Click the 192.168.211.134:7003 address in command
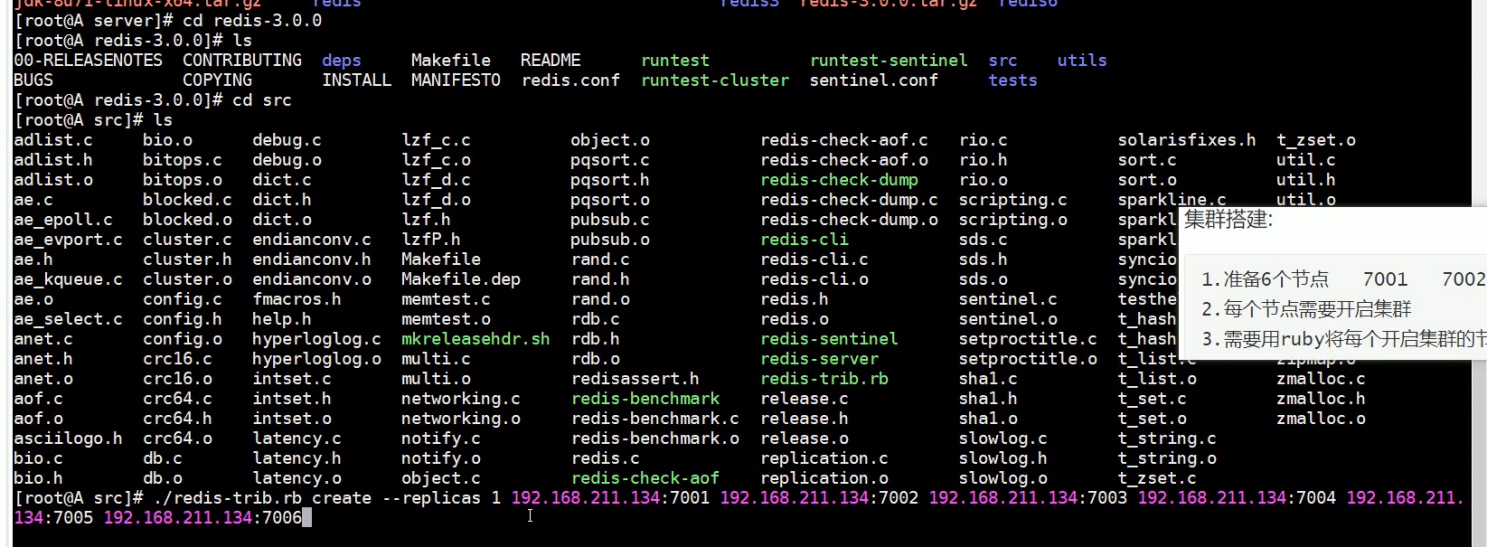This screenshot has width=1487, height=547. tap(1028, 498)
